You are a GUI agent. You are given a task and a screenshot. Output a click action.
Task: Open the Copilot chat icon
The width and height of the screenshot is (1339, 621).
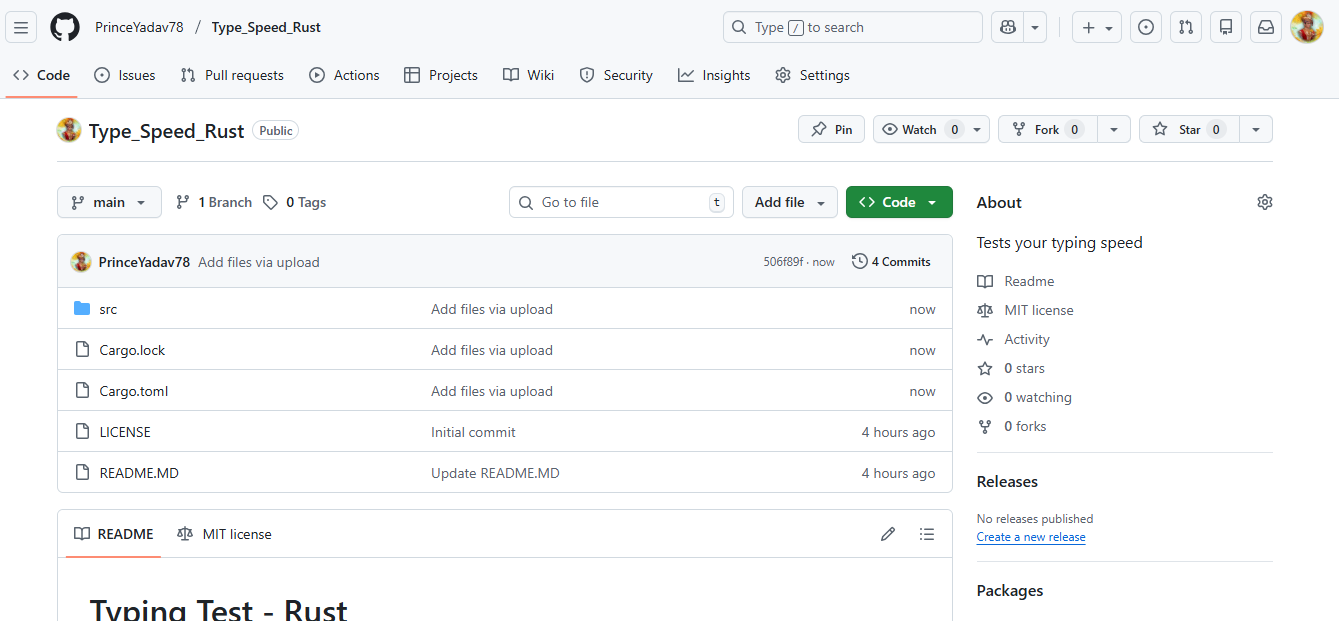click(1007, 27)
